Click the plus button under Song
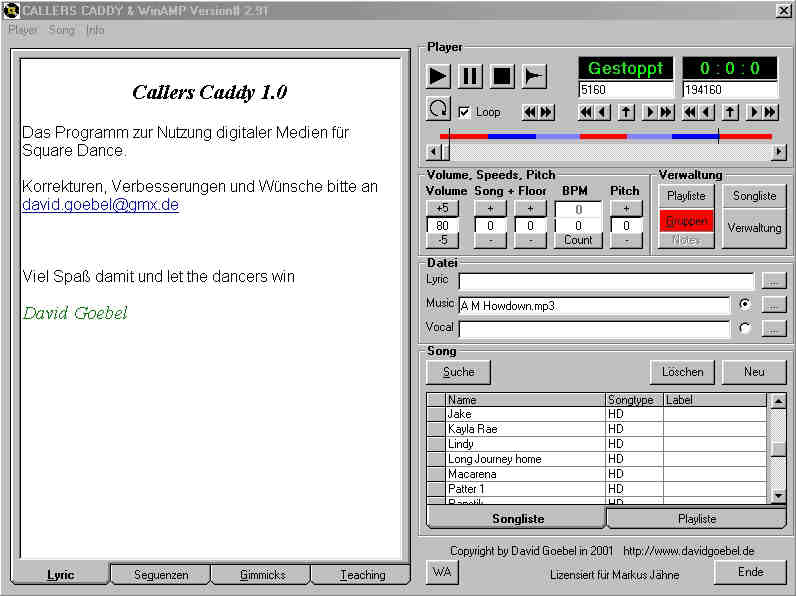Viewport: 796px width, 596px height. click(490, 208)
